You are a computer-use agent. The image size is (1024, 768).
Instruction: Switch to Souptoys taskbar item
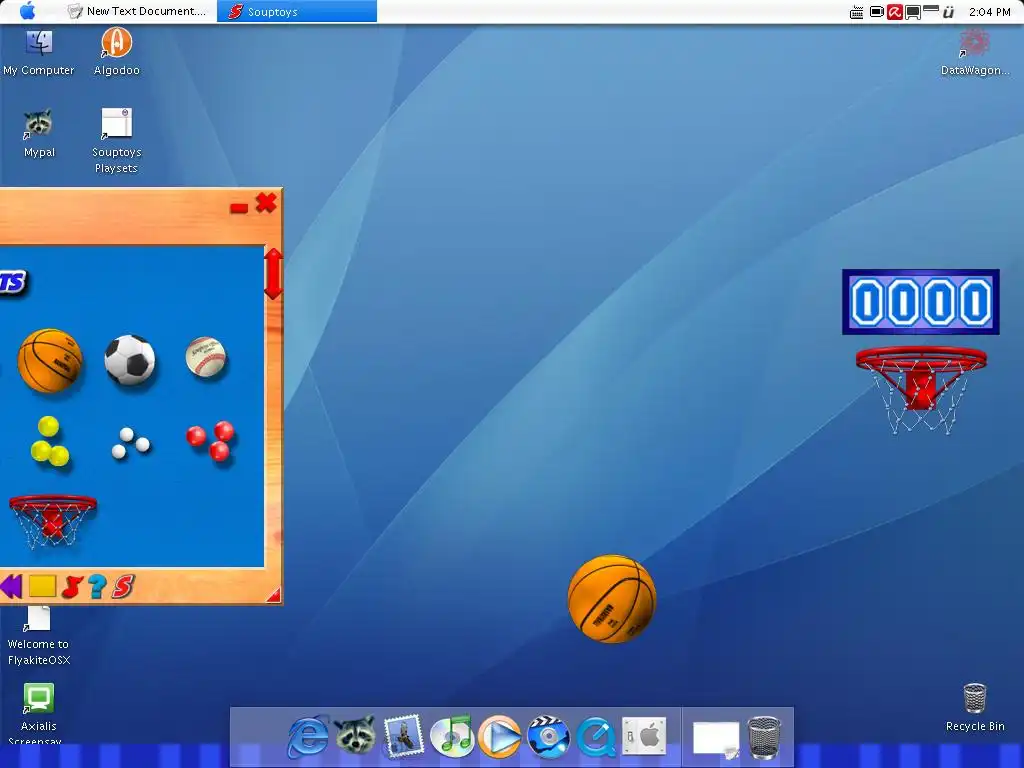pyautogui.click(x=297, y=11)
